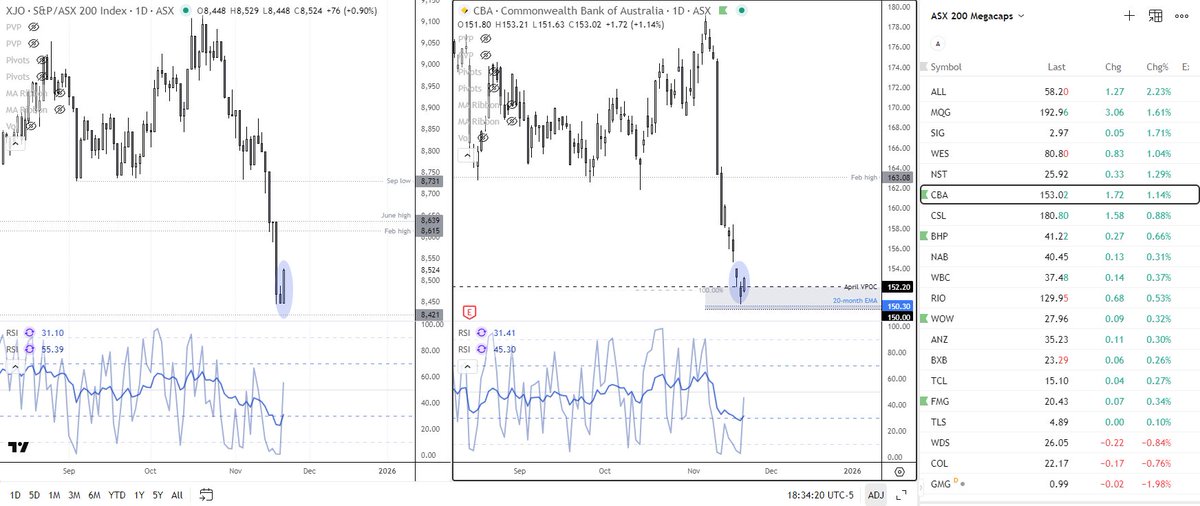Toggle visibility of Vol indicator on XJO chart
Screen dimensions: 1200x506
(31, 127)
